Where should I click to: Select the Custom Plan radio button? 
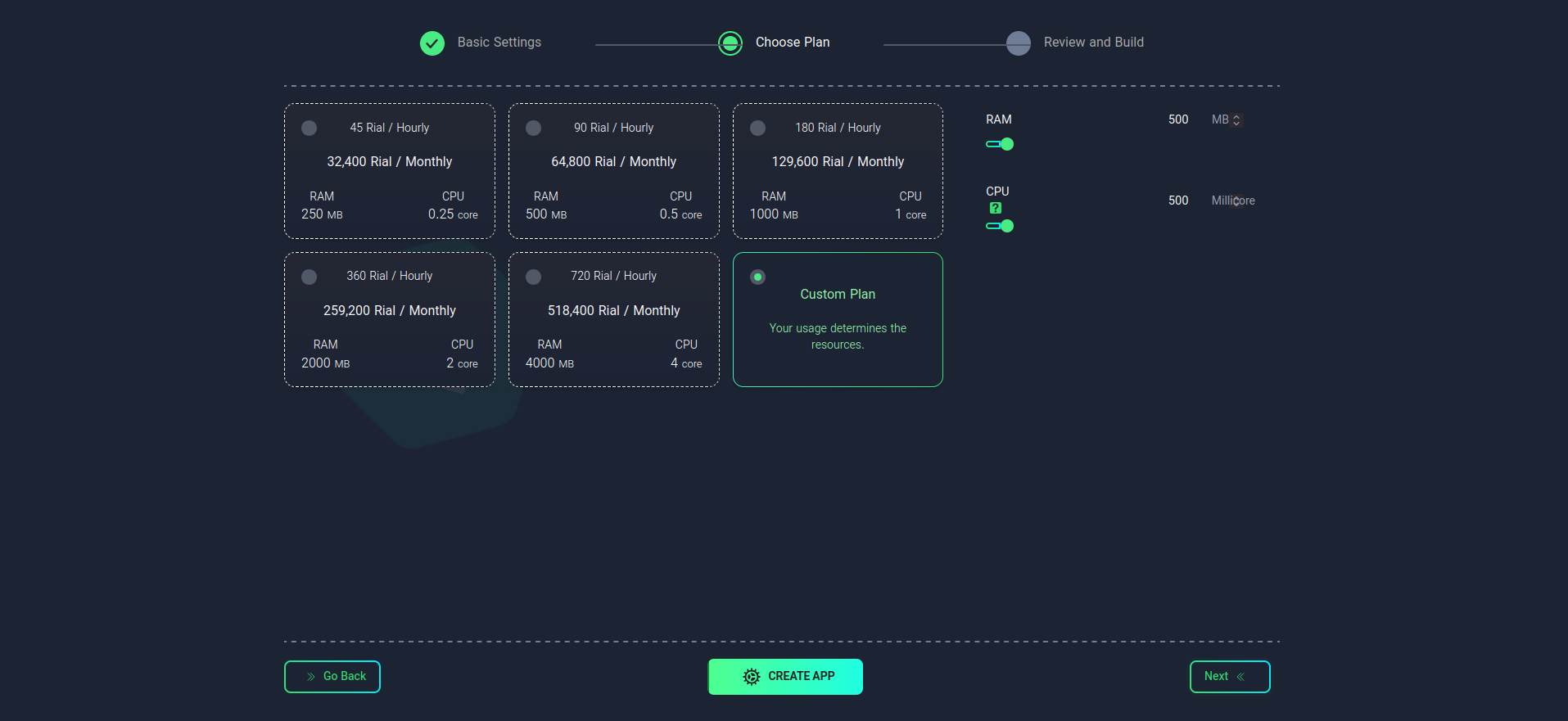coord(758,277)
